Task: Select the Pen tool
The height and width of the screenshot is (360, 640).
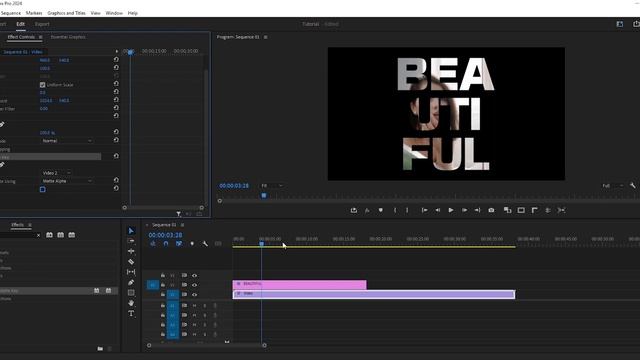Action: click(131, 282)
